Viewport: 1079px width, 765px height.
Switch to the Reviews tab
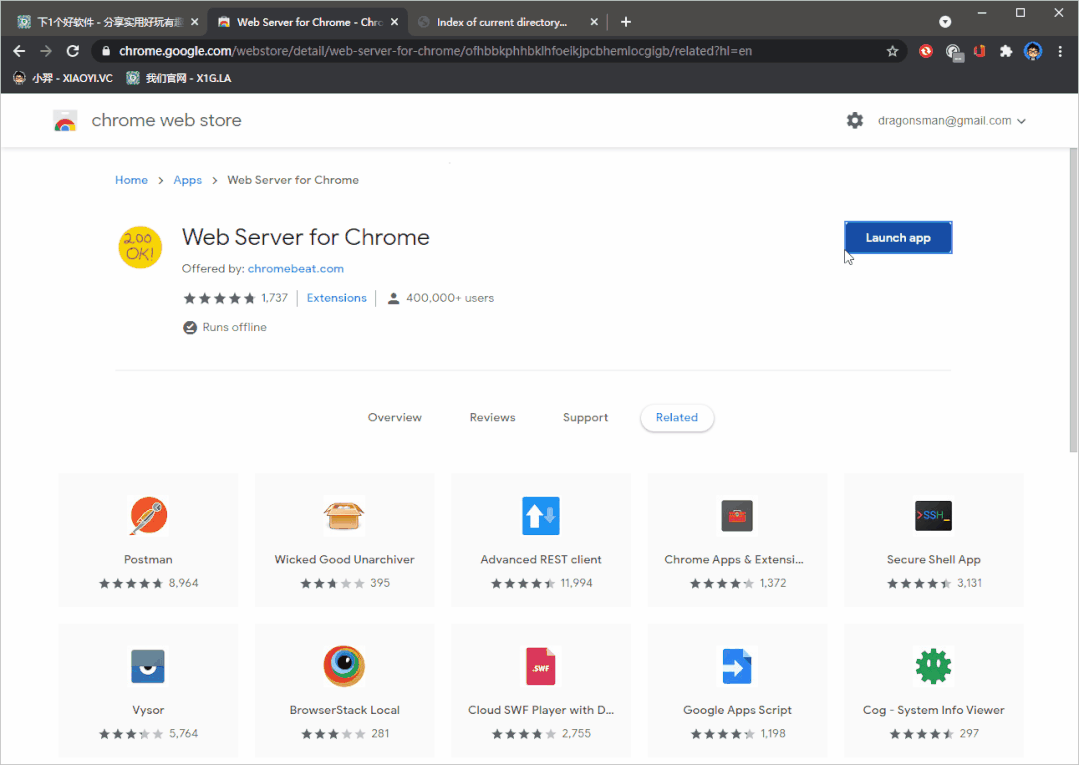click(x=492, y=418)
